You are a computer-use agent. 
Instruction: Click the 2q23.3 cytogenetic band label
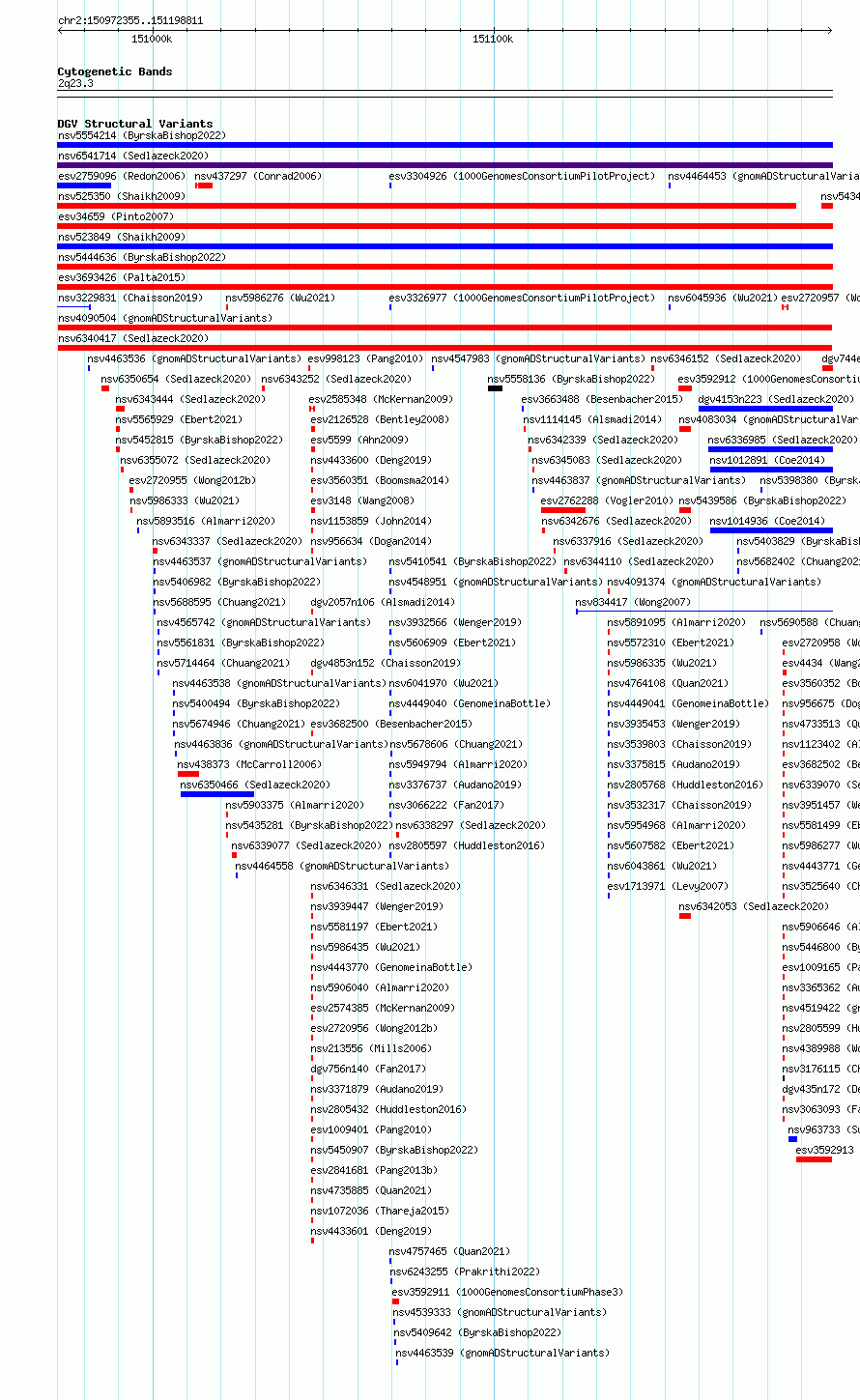(x=75, y=84)
